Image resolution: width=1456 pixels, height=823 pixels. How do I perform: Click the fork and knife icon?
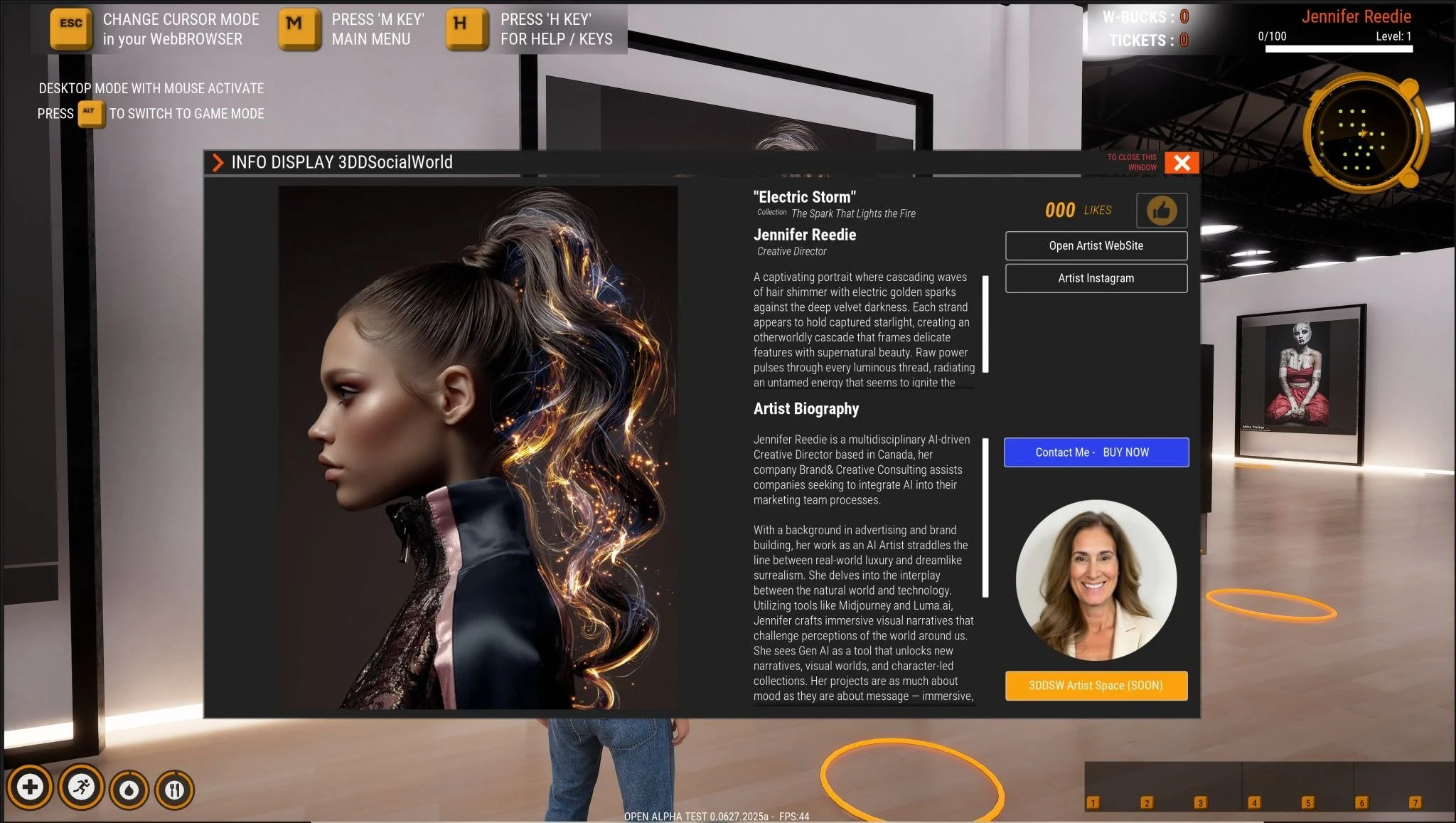174,790
